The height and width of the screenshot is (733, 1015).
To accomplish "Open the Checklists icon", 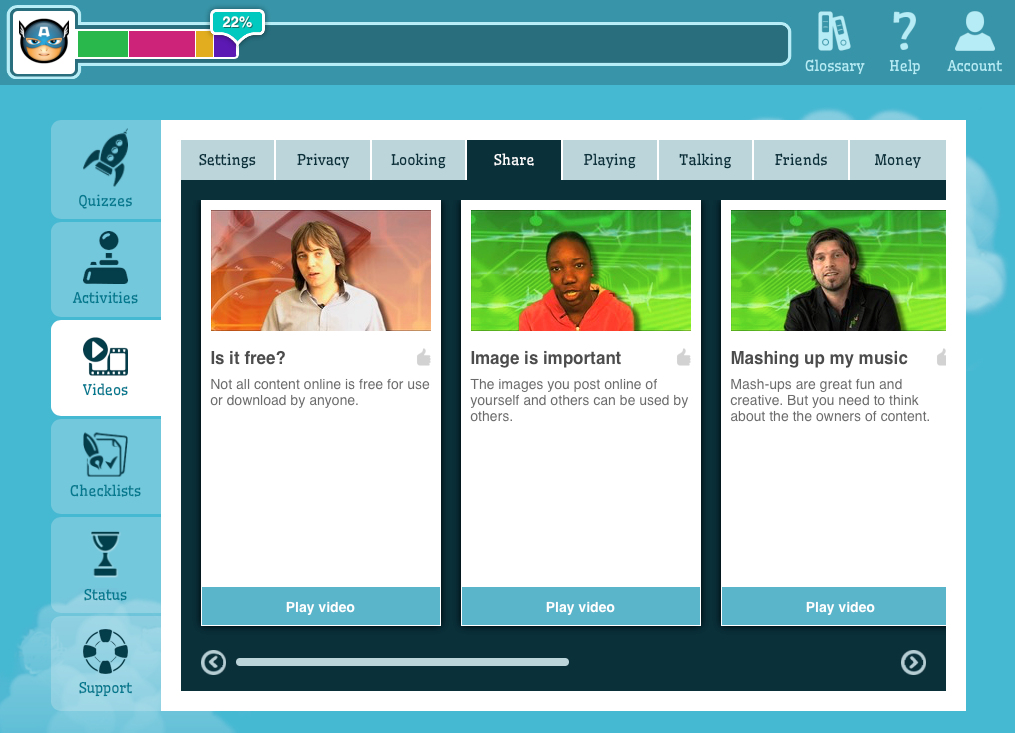I will (106, 455).
